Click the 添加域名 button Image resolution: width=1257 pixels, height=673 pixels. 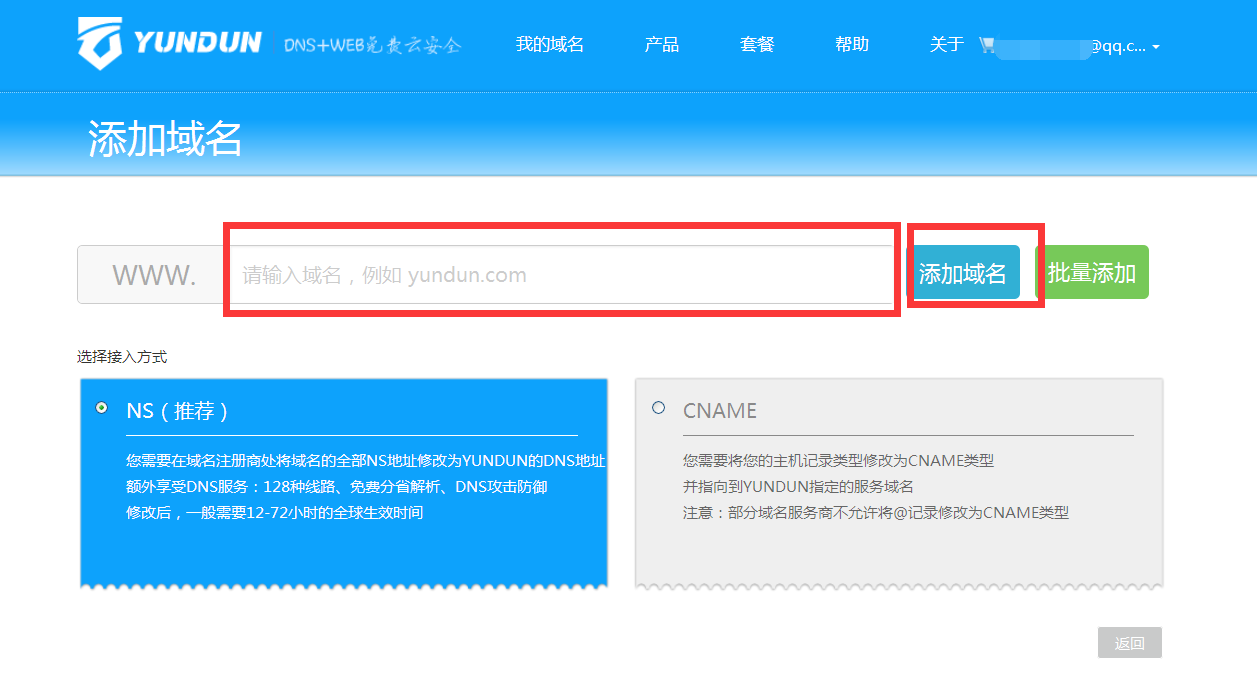962,273
